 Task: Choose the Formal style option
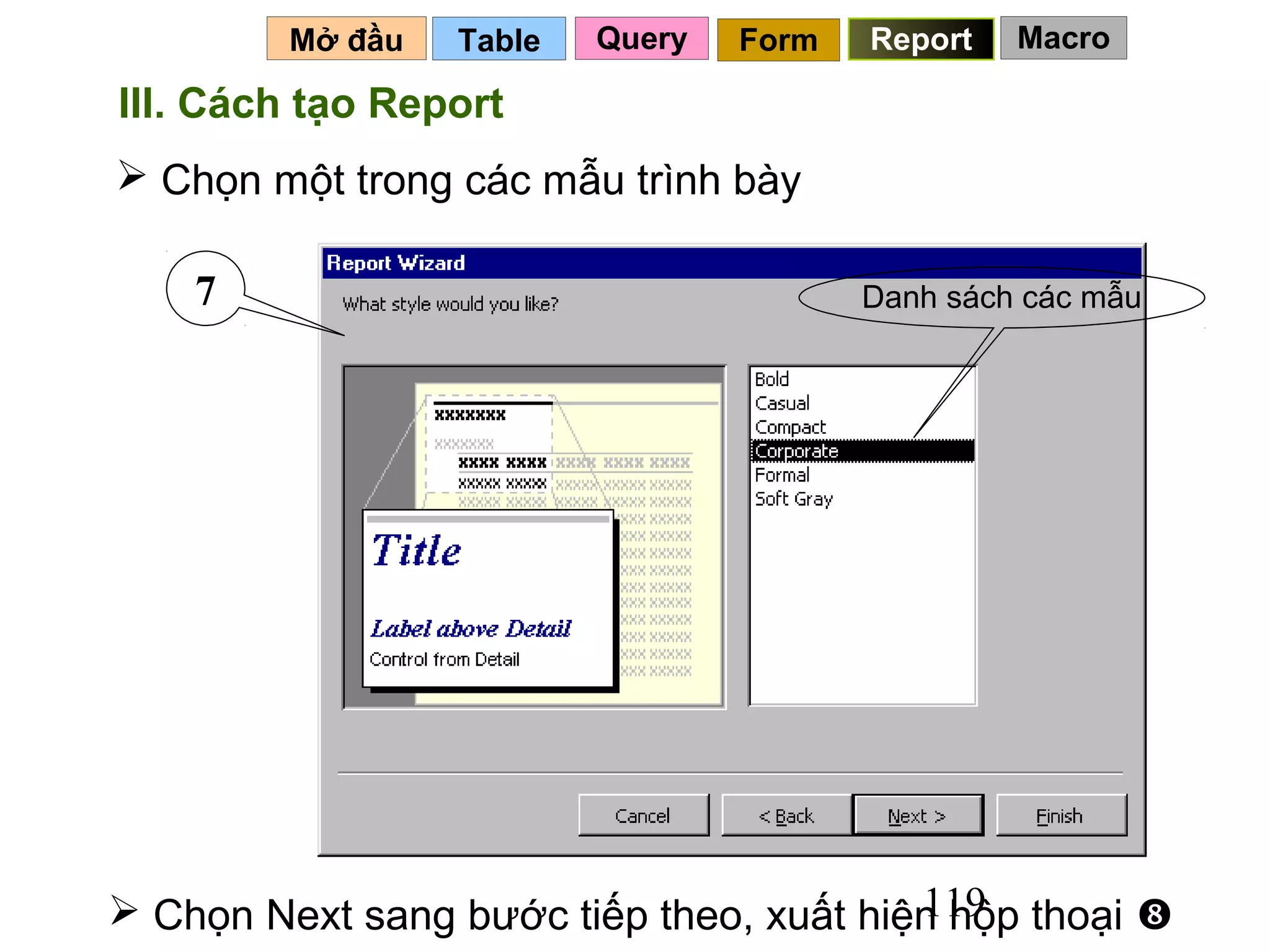click(862, 475)
